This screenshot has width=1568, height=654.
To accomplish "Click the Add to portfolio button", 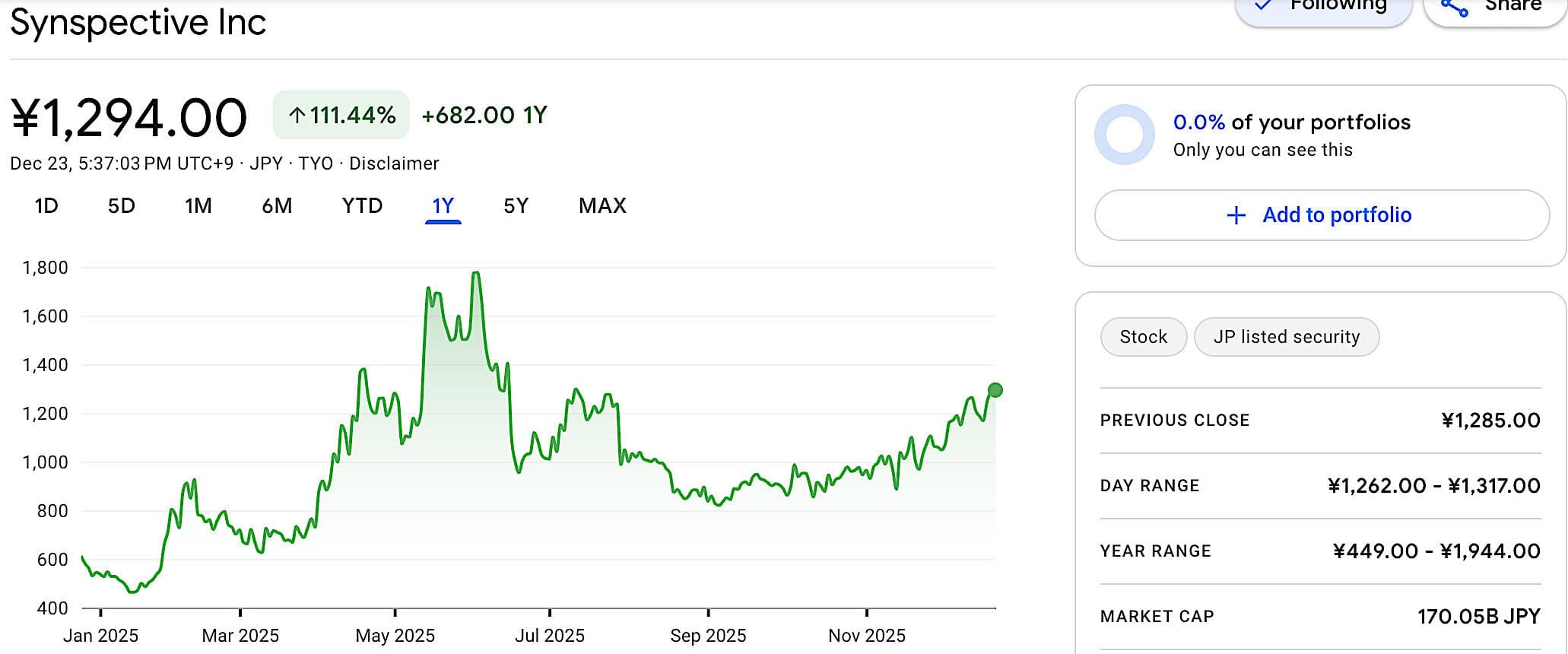I will (1321, 215).
